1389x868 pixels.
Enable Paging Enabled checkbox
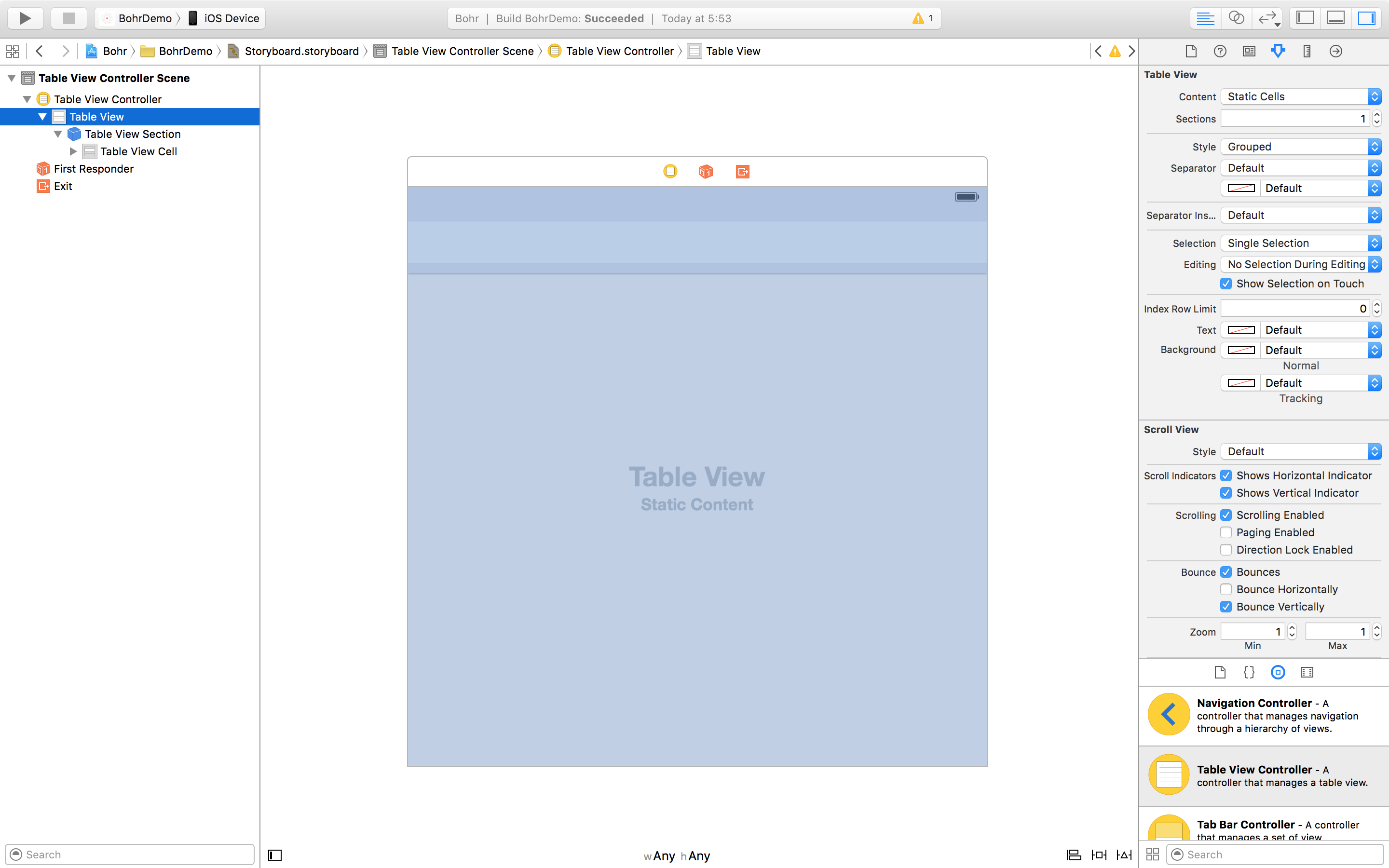pos(1226,532)
